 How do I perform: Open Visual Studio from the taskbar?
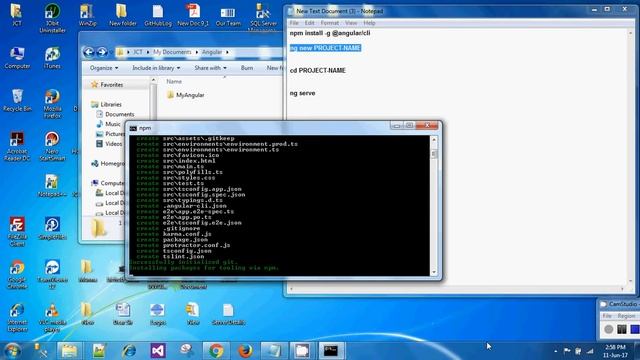pyautogui.click(x=158, y=351)
